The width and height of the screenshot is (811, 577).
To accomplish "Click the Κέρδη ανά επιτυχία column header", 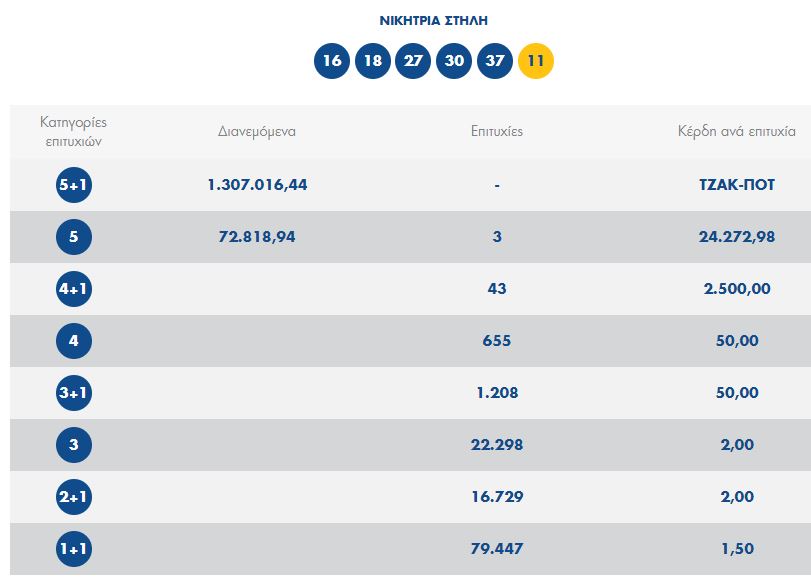I will pyautogui.click(x=737, y=132).
